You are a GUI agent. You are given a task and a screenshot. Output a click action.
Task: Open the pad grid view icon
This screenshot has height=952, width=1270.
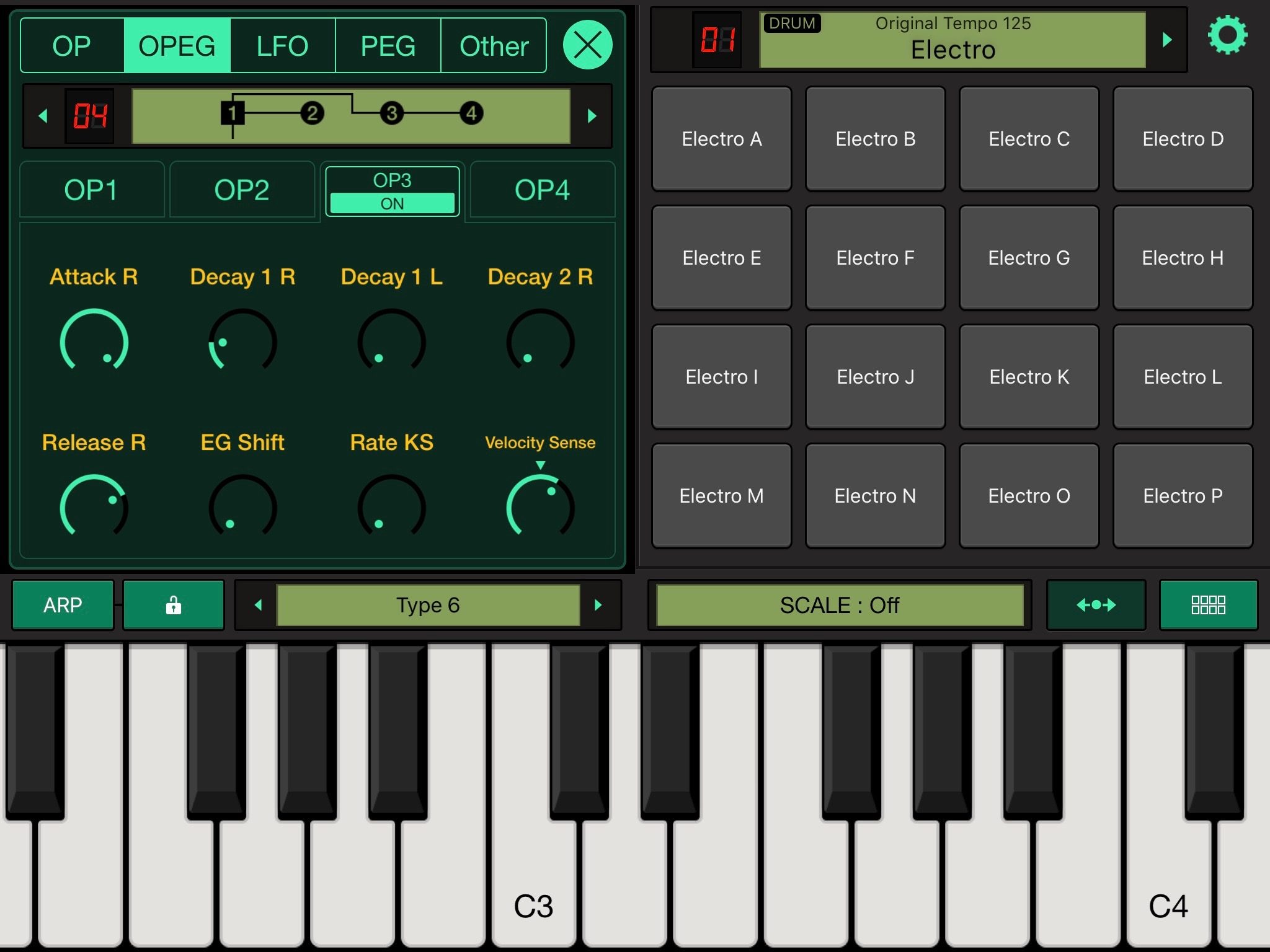[x=1207, y=605]
